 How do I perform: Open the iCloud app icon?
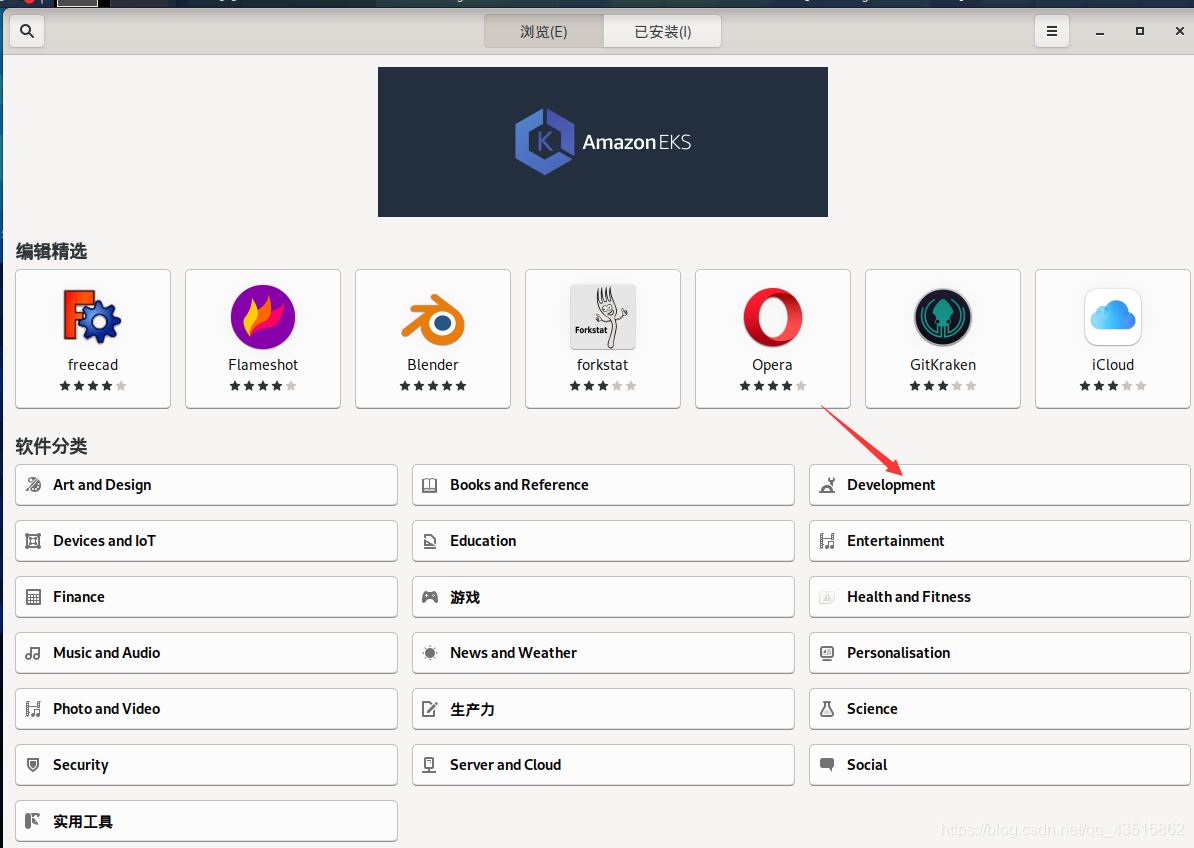(1113, 317)
